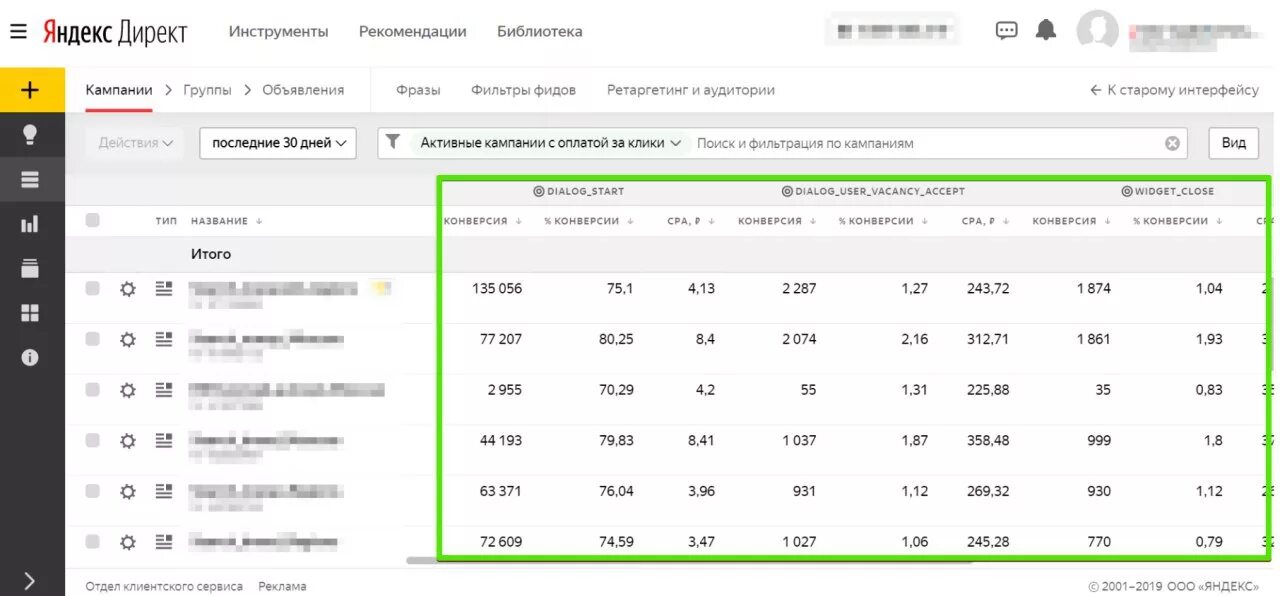Check the campaign row with 72 609 conversions

(92, 542)
